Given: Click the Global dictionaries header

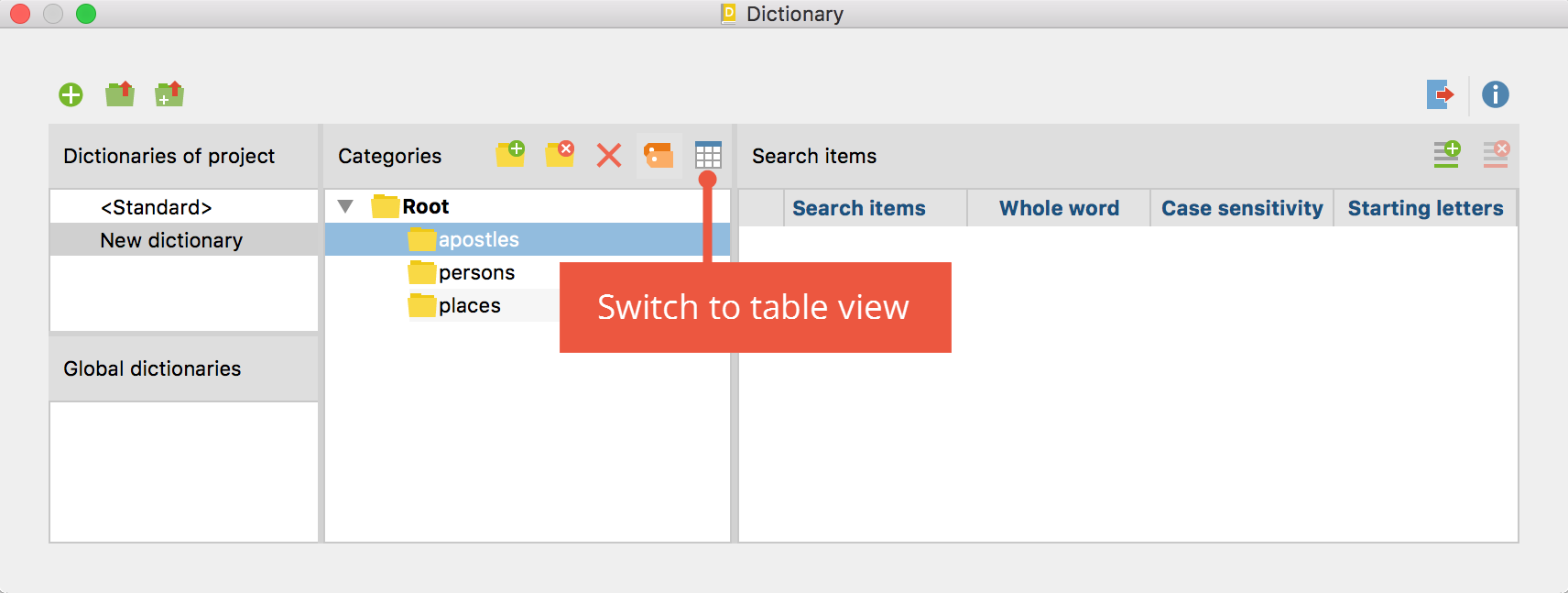Looking at the screenshot, I should [184, 368].
